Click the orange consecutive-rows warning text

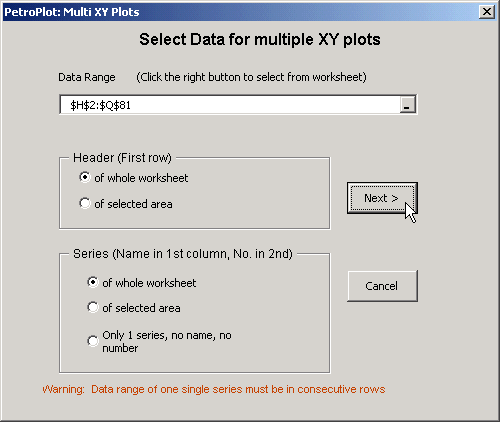214,389
